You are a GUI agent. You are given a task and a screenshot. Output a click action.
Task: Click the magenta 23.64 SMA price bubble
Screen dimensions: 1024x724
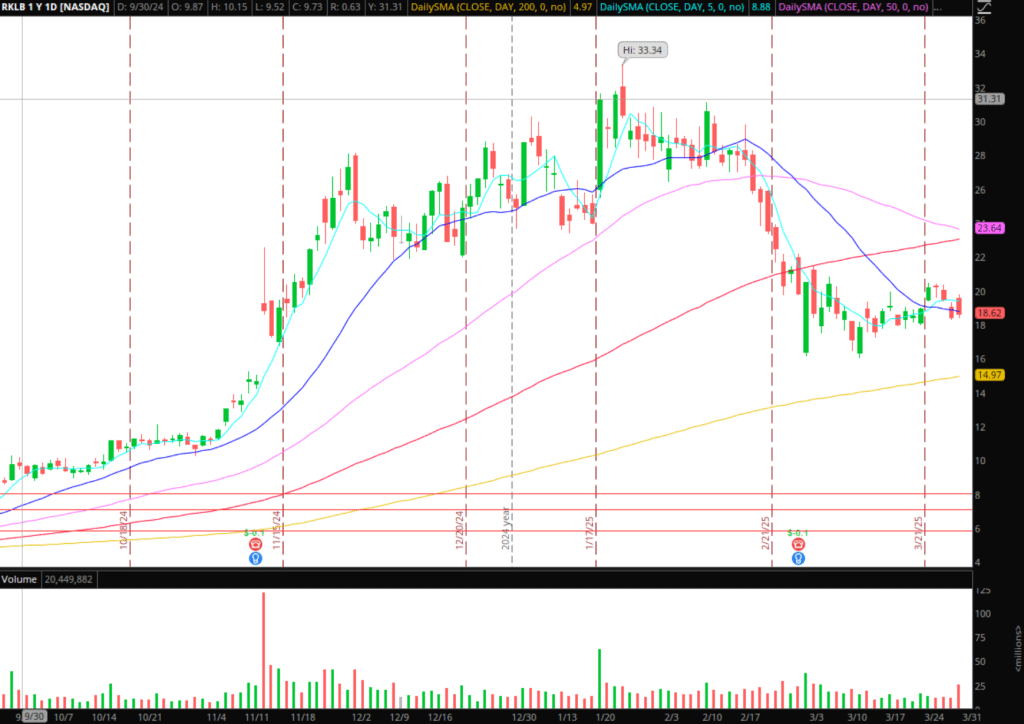(989, 228)
